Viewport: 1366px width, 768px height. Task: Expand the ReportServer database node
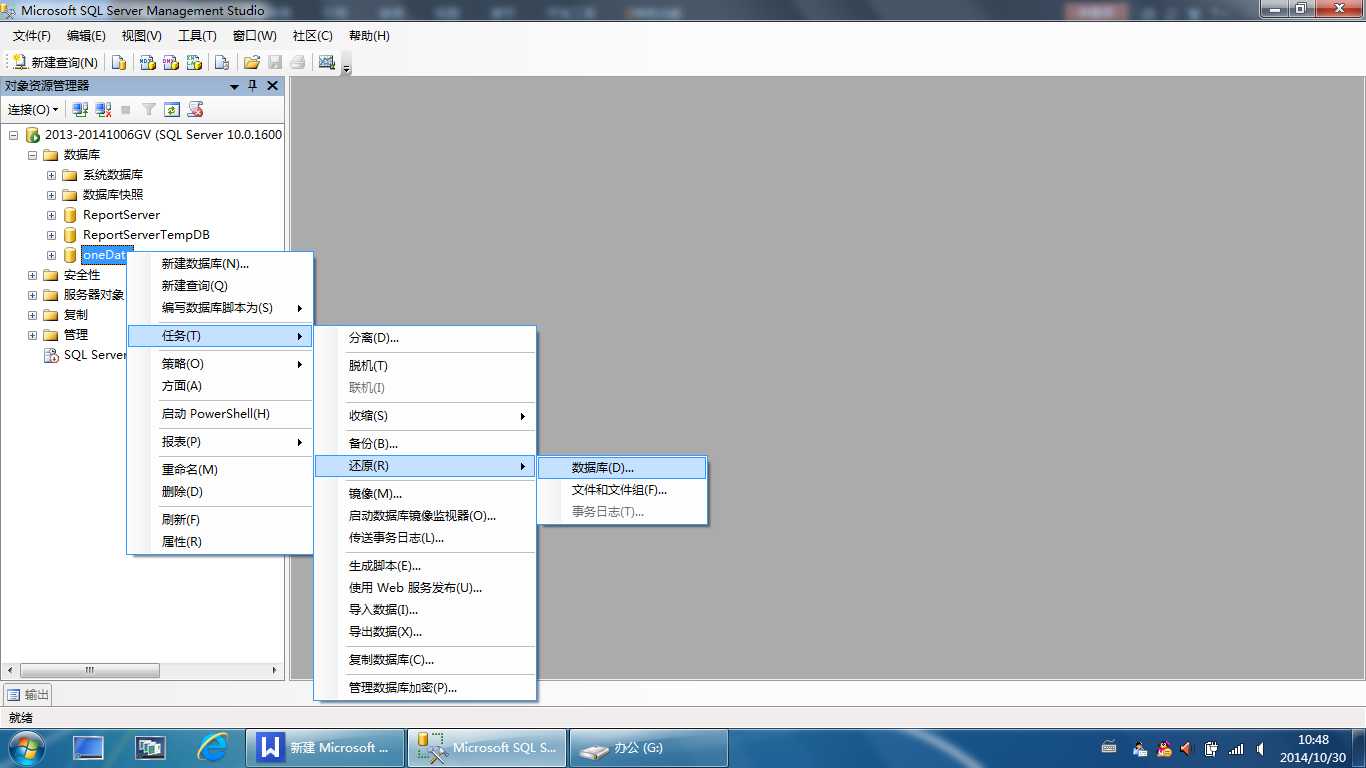pyautogui.click(x=51, y=215)
